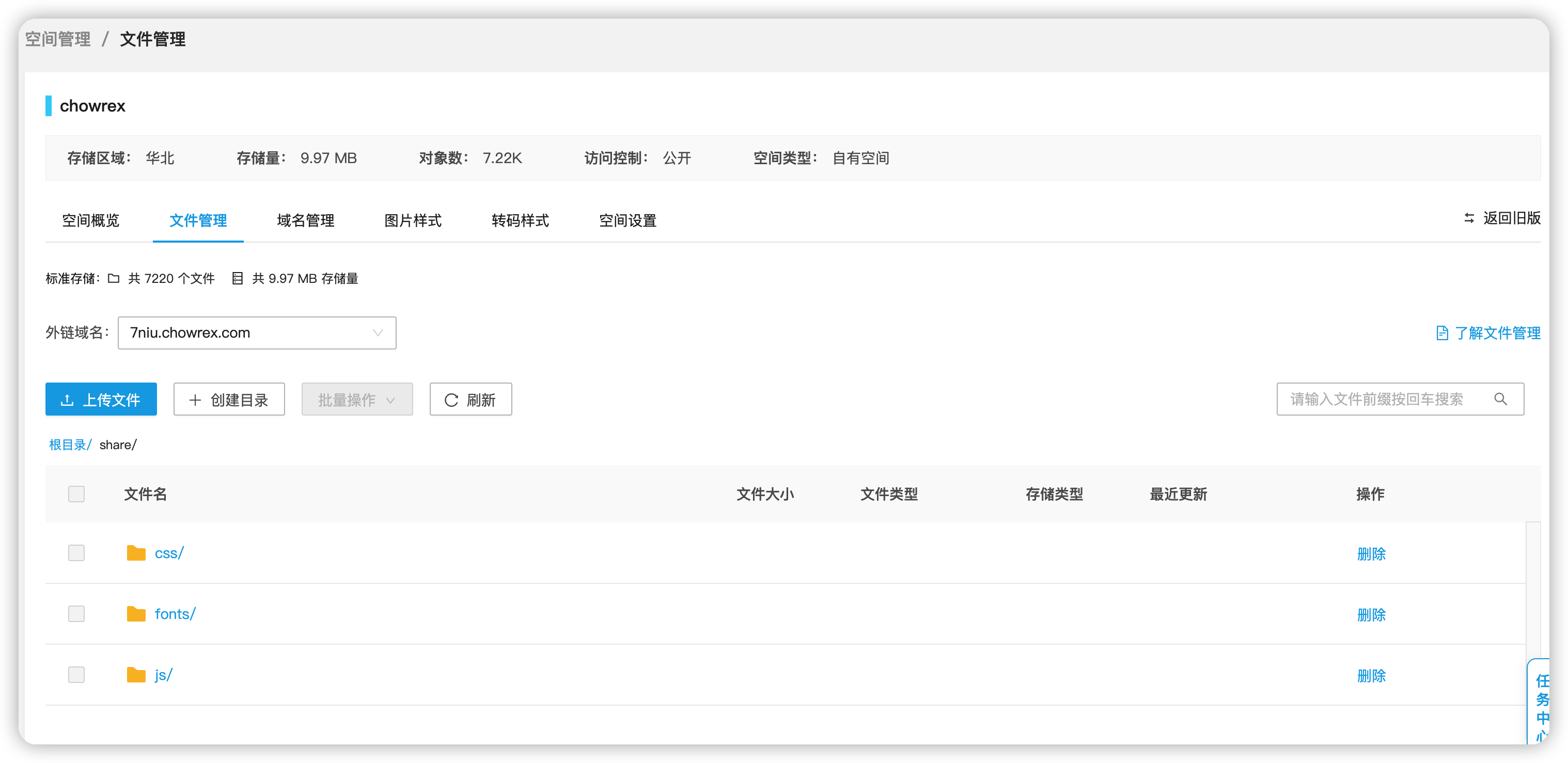Click the upload icon on the 上传文件 button
The width and height of the screenshot is (1568, 763).
68,399
